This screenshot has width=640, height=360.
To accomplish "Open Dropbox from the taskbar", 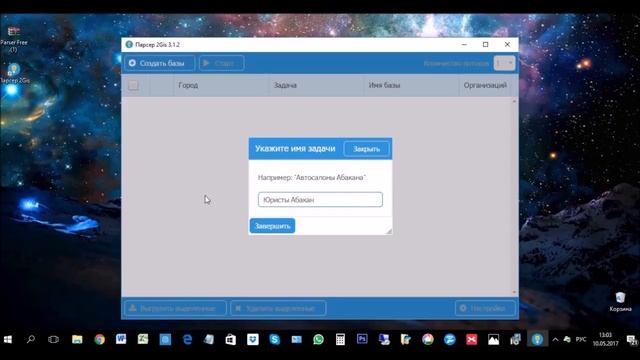I will coord(253,340).
